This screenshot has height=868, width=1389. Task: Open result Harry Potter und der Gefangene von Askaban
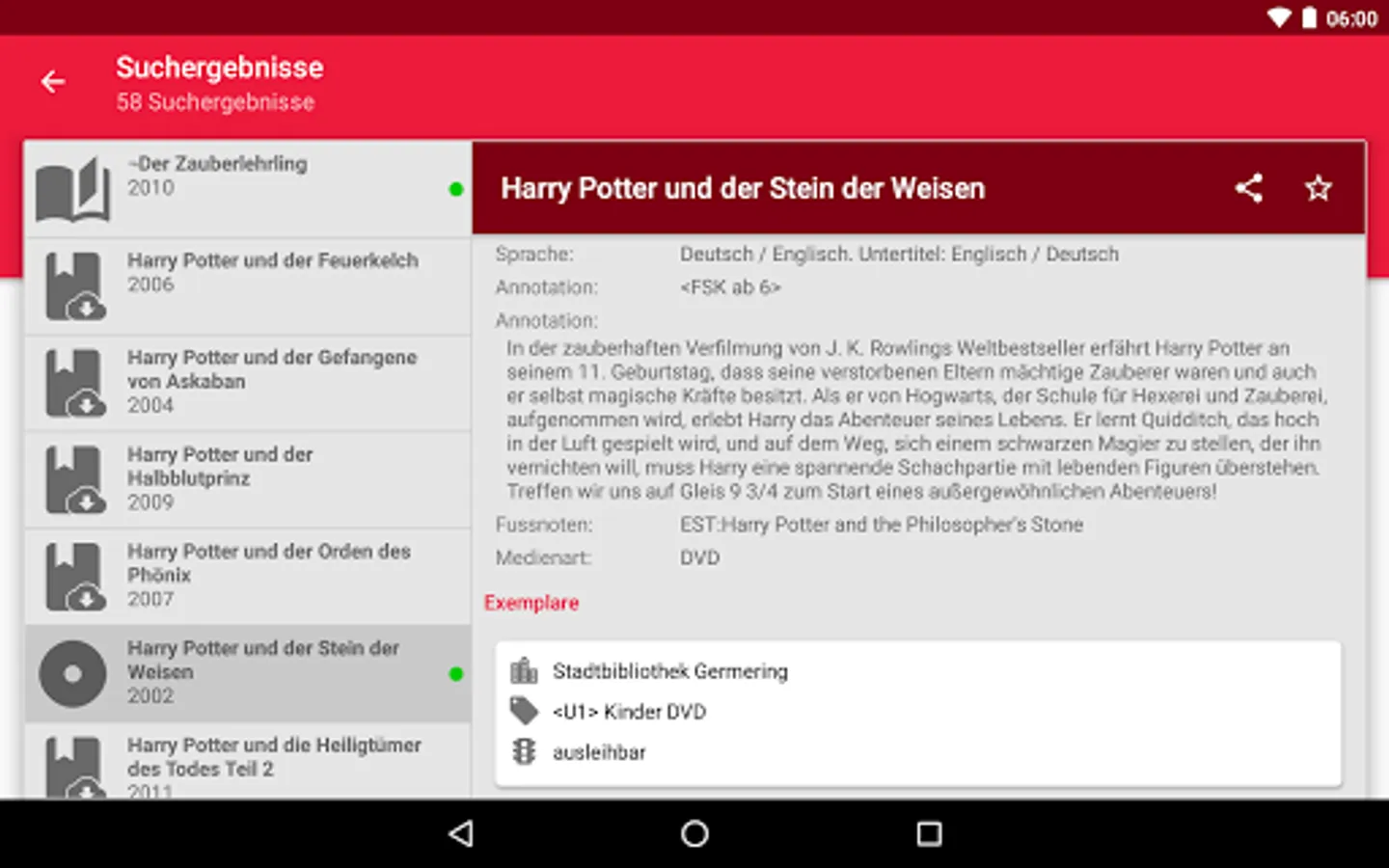click(248, 383)
